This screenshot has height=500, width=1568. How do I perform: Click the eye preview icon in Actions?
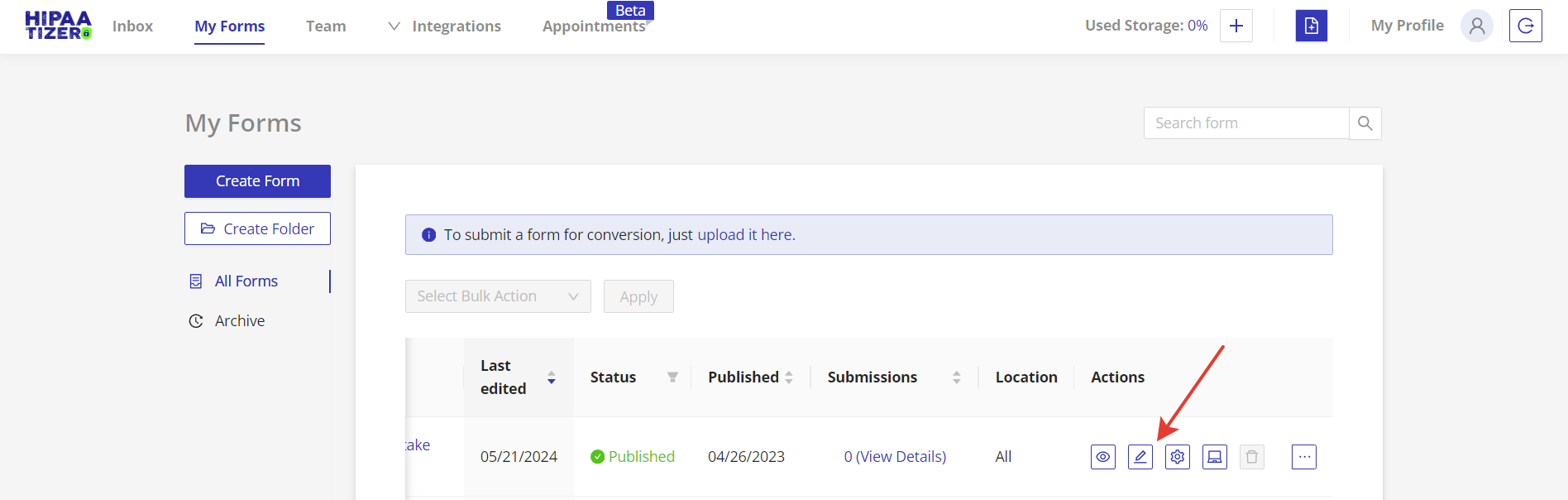[x=1102, y=457]
